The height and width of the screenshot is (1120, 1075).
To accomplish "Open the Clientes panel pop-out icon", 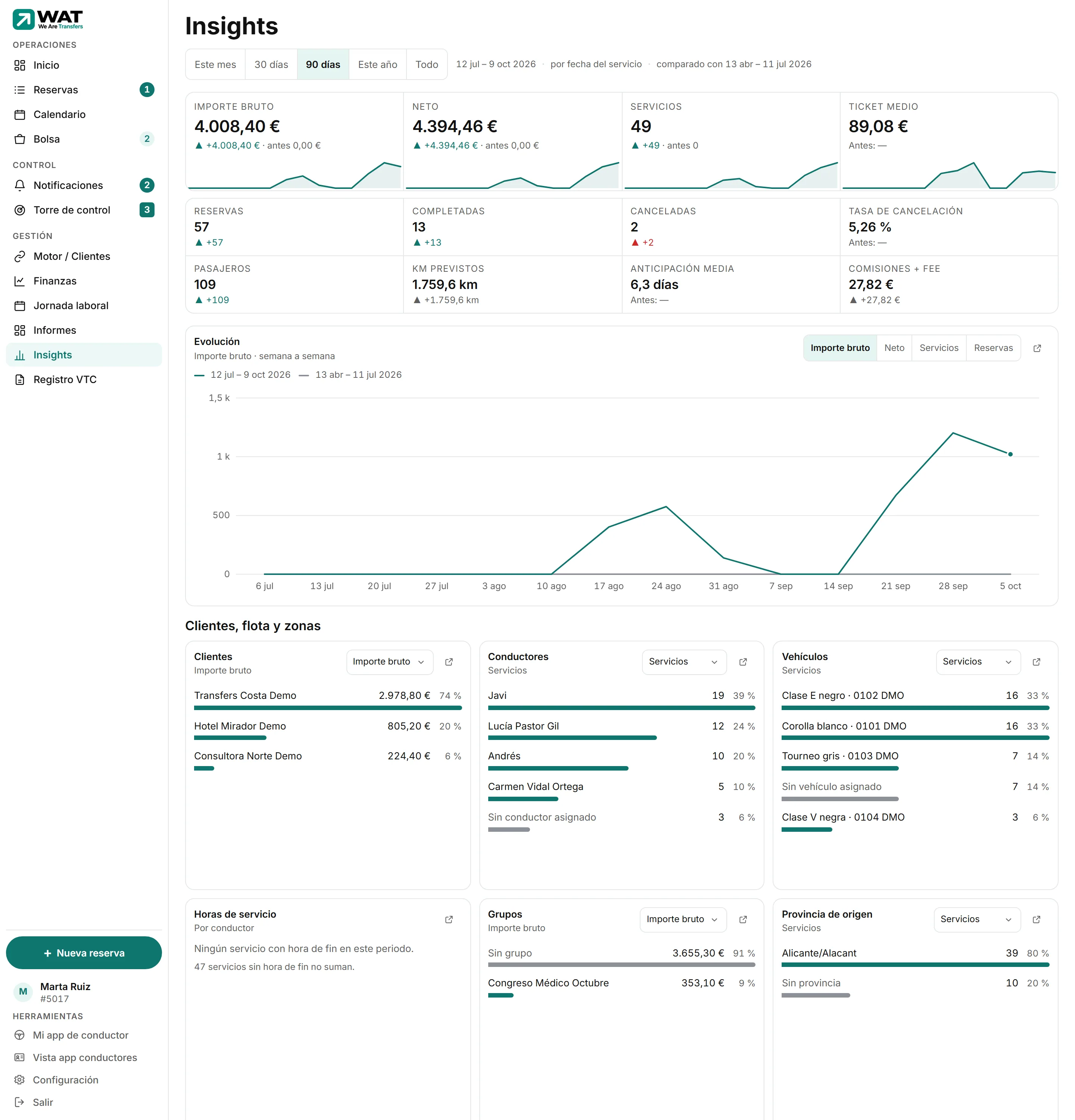I will click(x=449, y=662).
